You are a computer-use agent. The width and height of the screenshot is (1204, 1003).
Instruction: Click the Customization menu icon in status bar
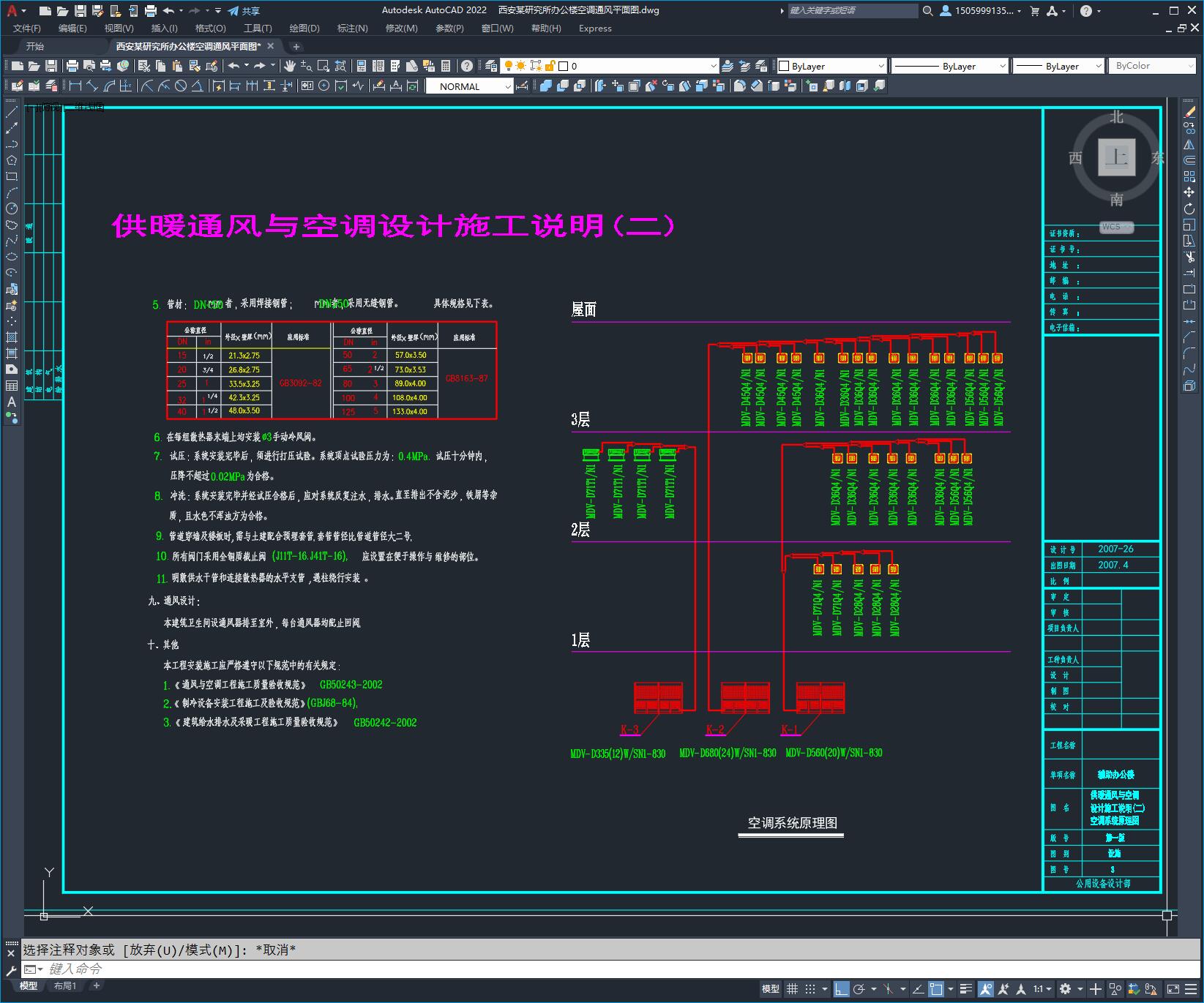[1192, 989]
